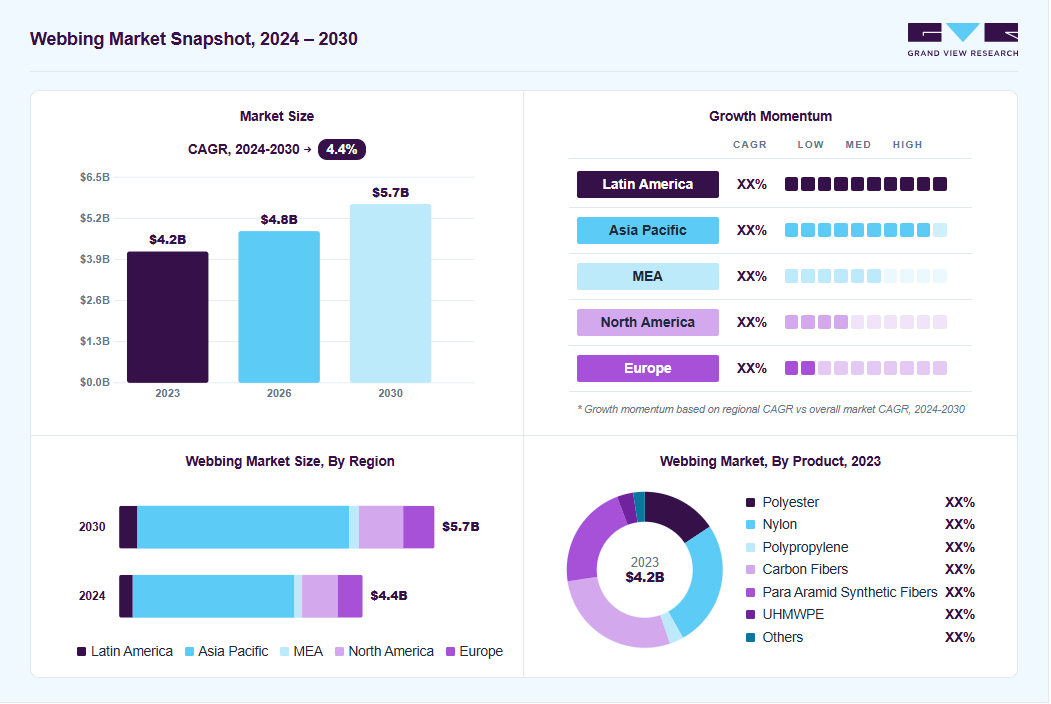
Task: Click Europe momentum indicator squares
Action: point(866,367)
